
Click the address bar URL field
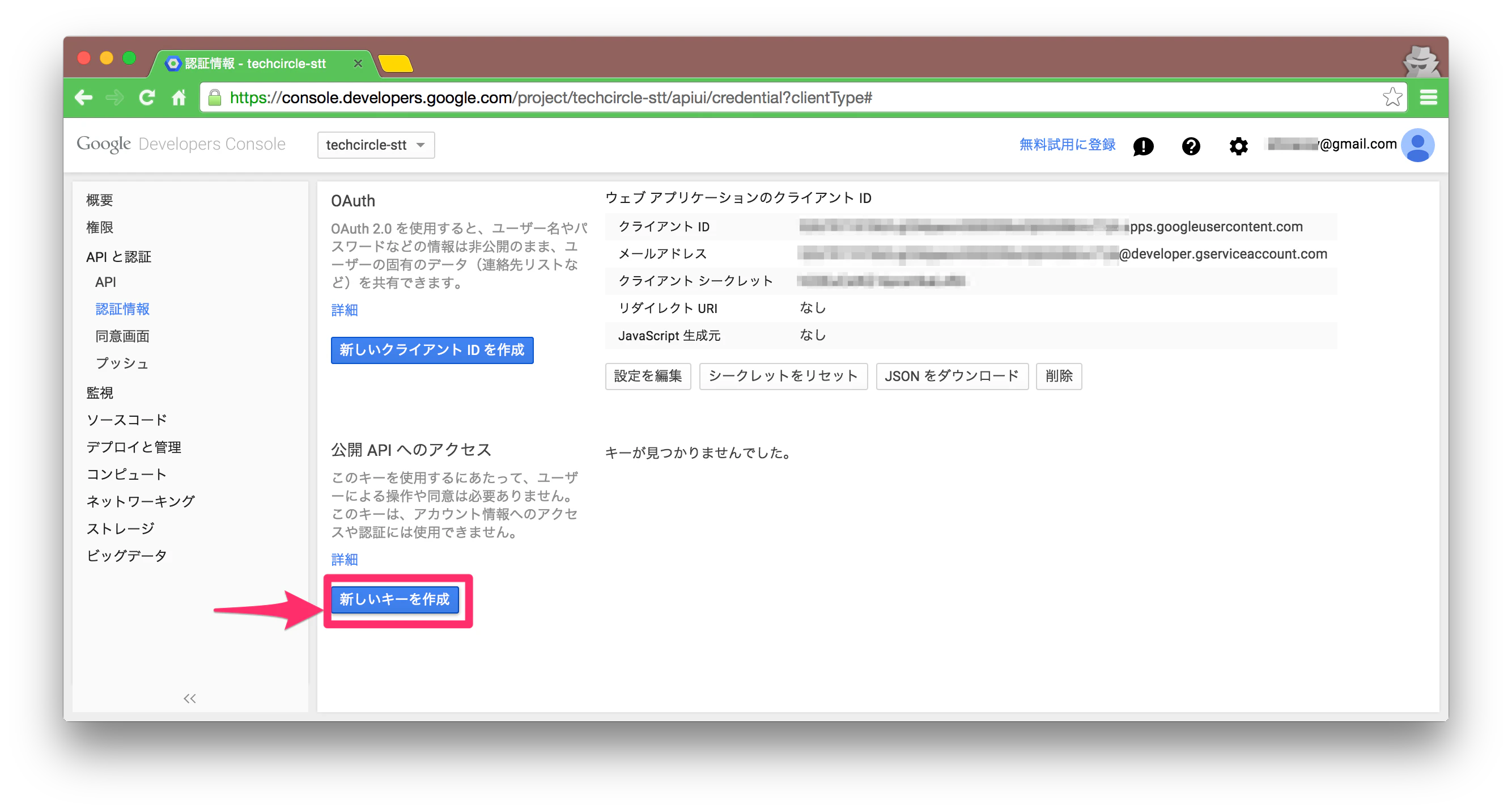802,98
